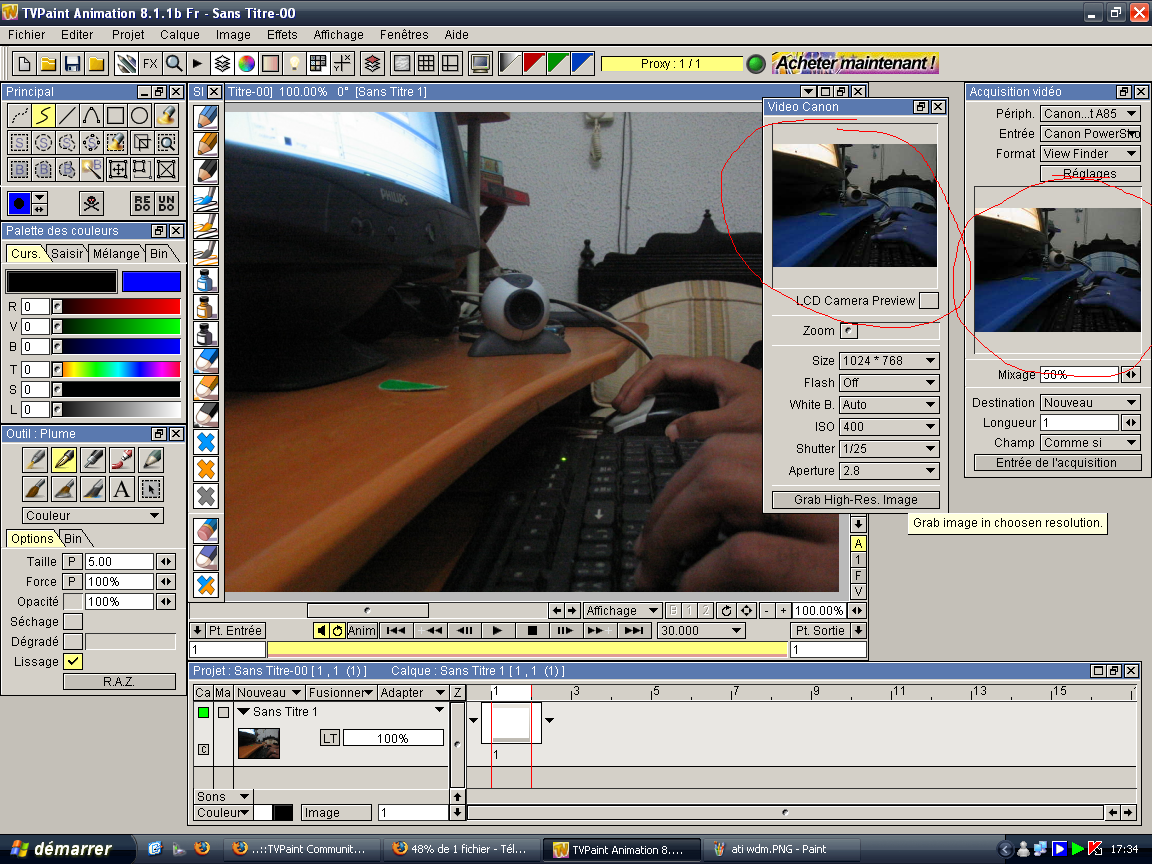
Task: Click Grab High-Res. Image button
Action: point(856,500)
